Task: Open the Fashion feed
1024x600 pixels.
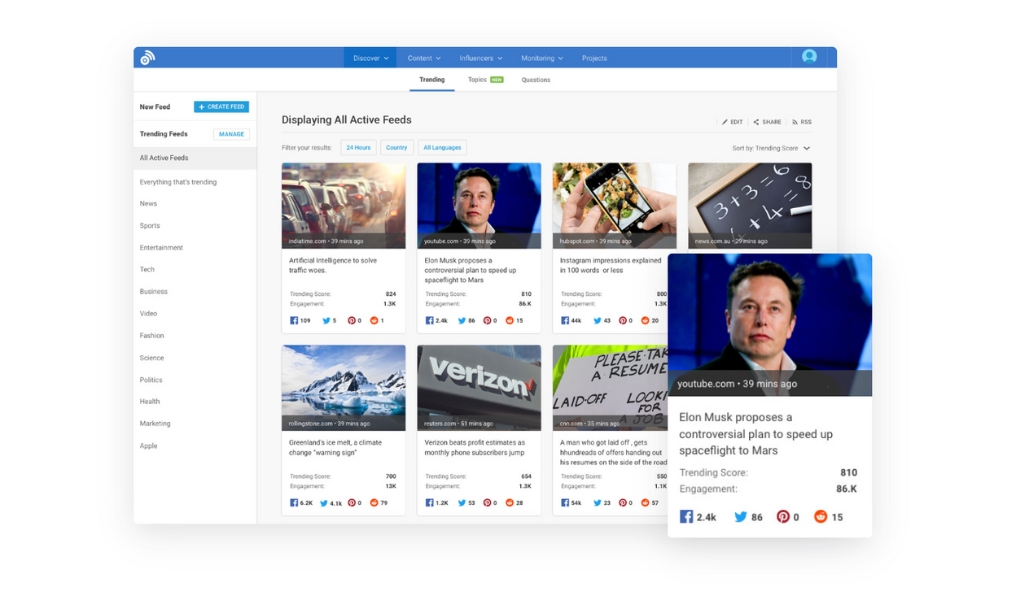Action: (152, 336)
